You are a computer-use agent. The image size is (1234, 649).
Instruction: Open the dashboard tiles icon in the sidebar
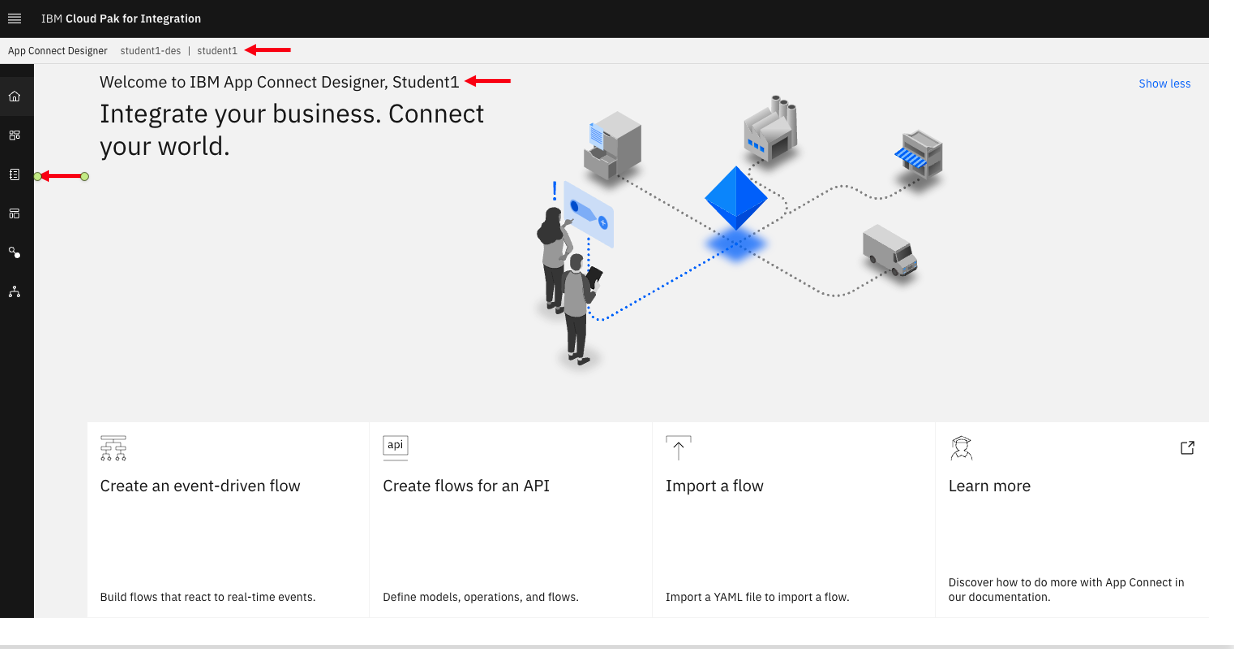(x=14, y=135)
